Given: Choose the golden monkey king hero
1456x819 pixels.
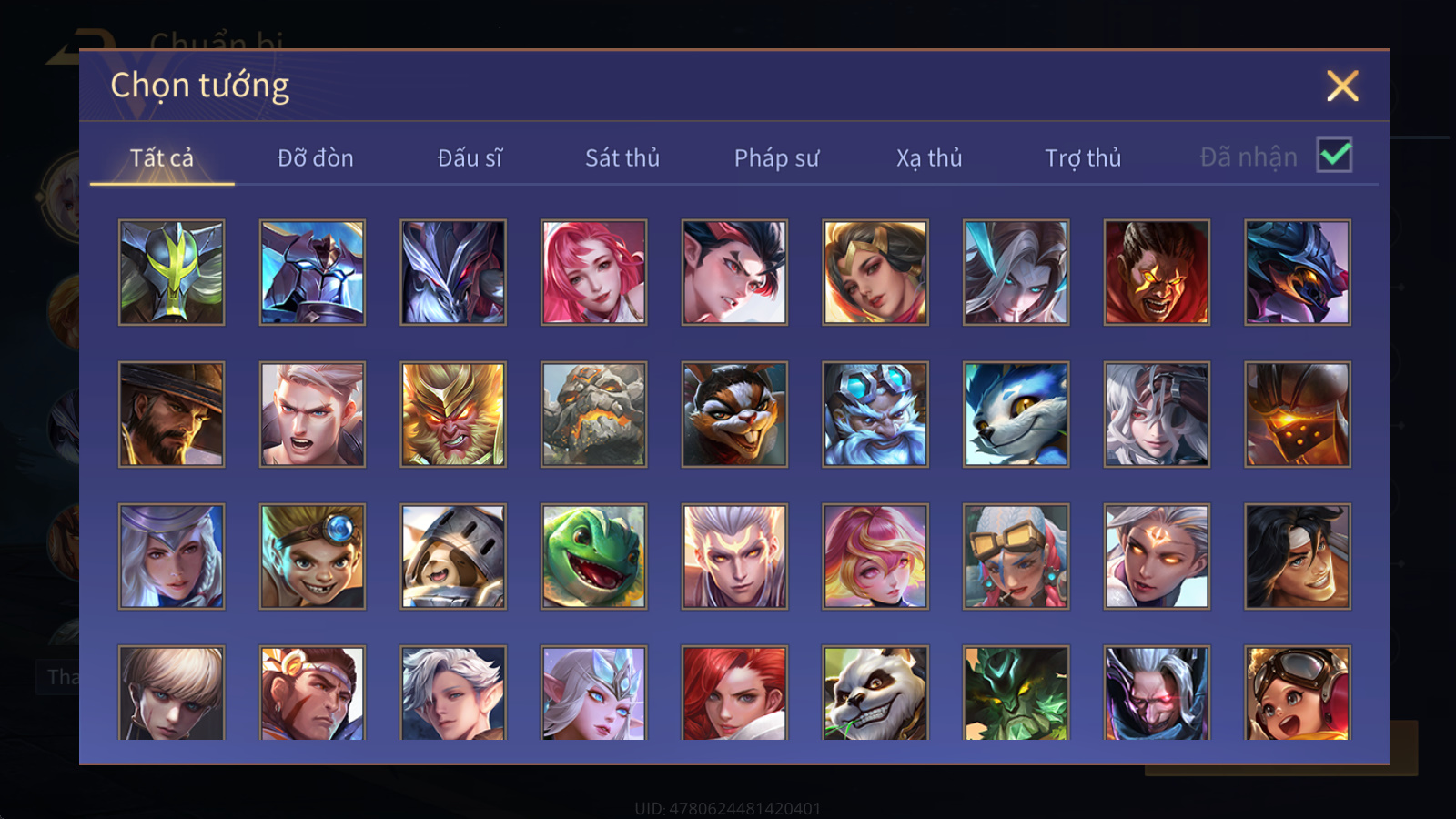Looking at the screenshot, I should [x=453, y=414].
